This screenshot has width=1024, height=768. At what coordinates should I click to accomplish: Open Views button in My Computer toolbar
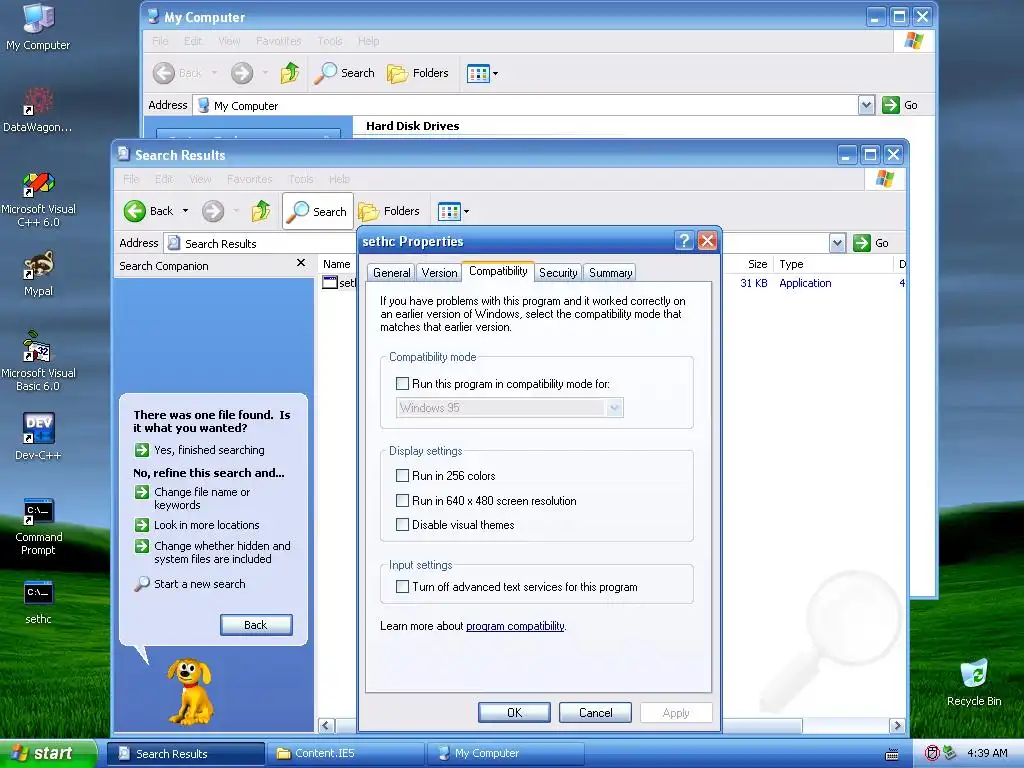483,73
